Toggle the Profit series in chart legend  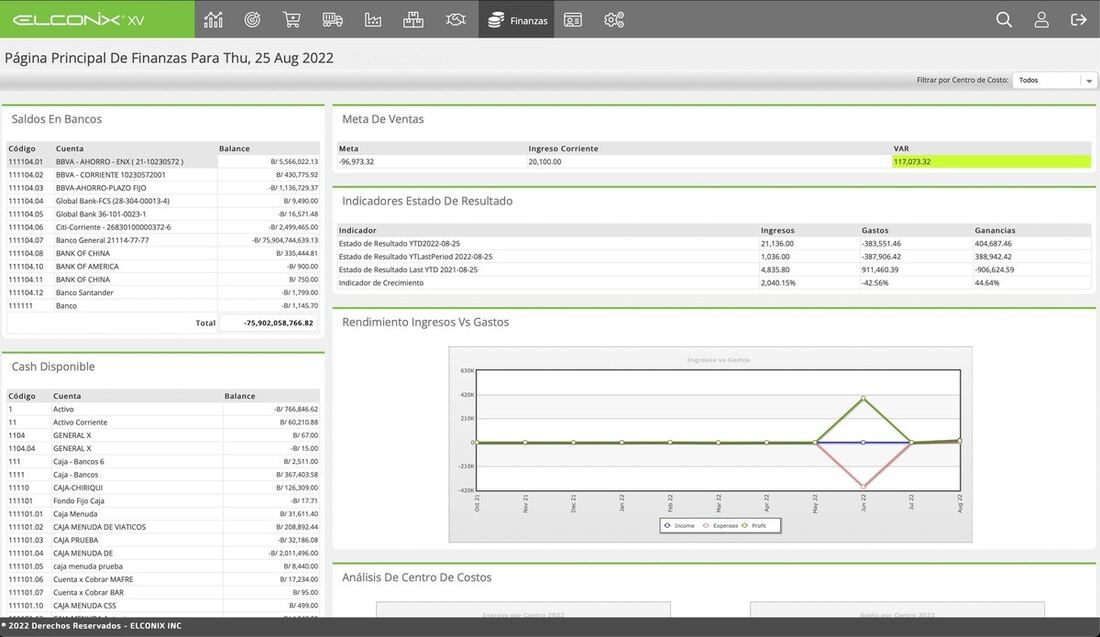pyautogui.click(x=754, y=525)
